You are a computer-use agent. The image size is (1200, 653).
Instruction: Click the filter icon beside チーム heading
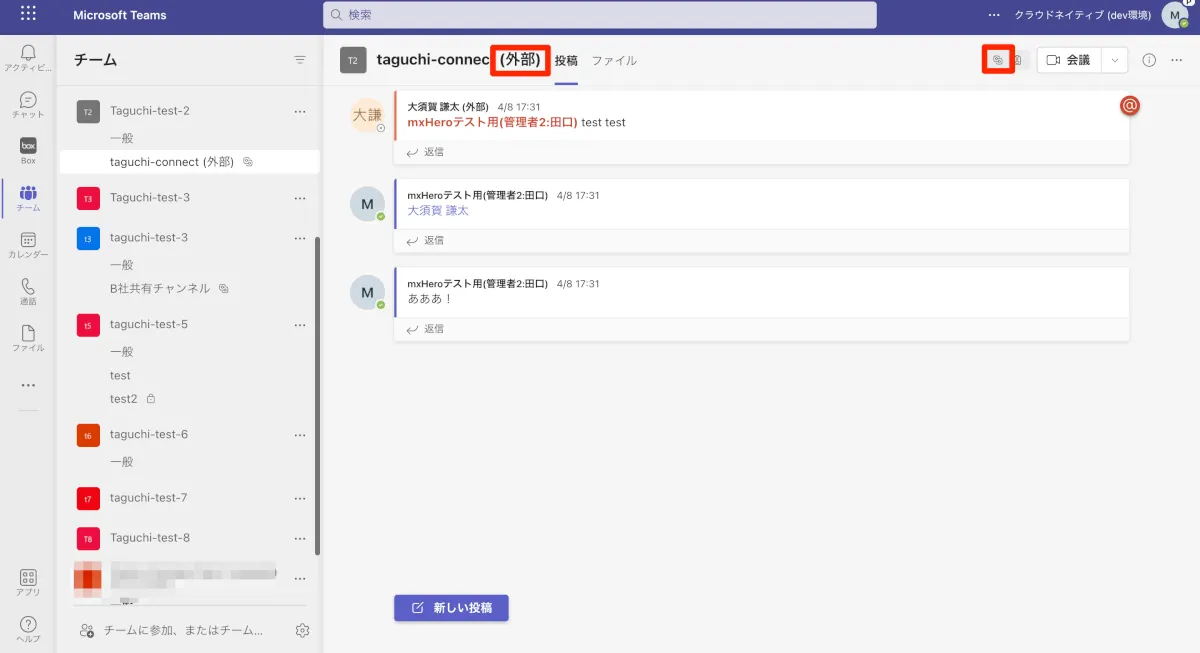point(300,60)
